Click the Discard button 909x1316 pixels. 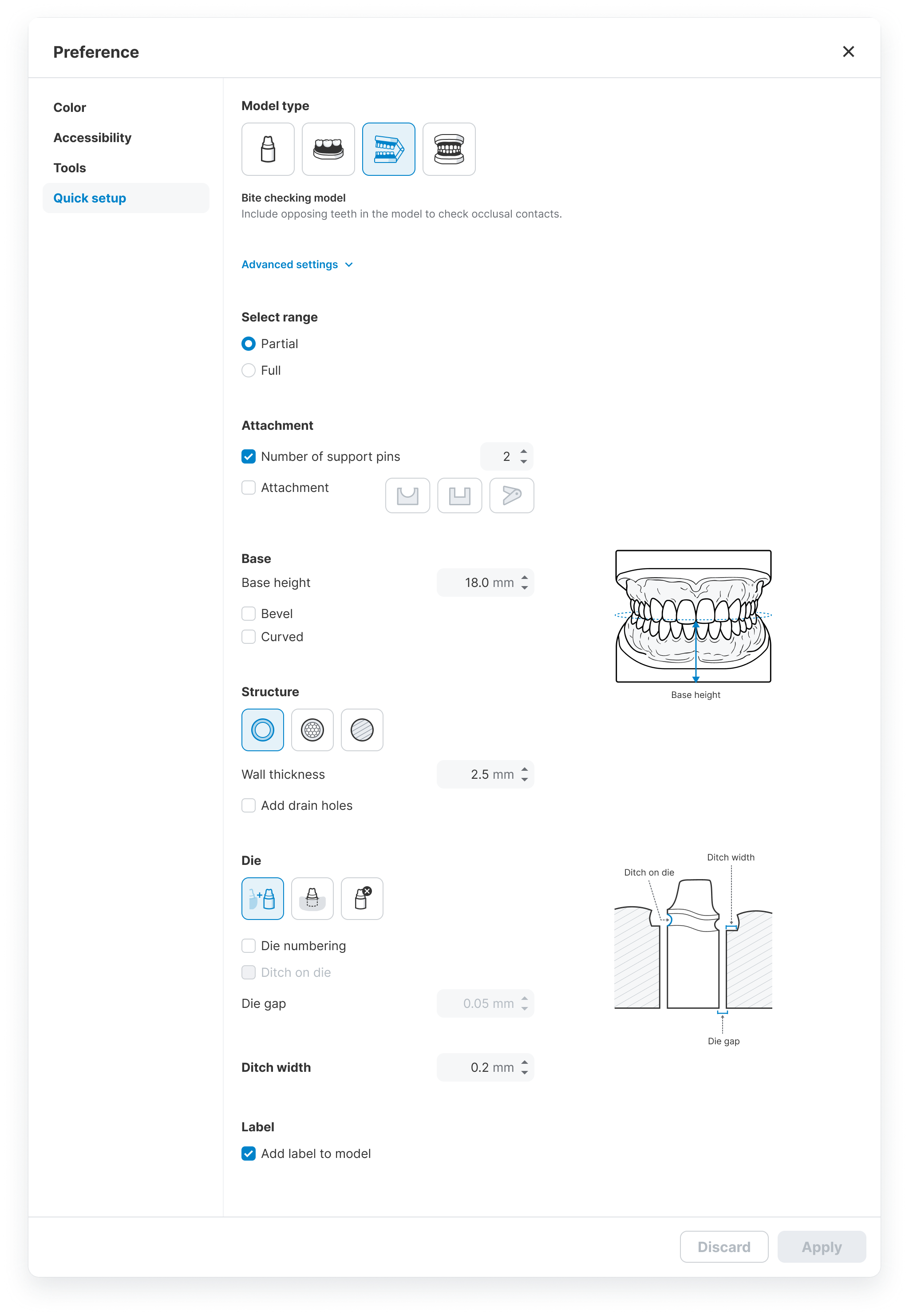tap(723, 1246)
